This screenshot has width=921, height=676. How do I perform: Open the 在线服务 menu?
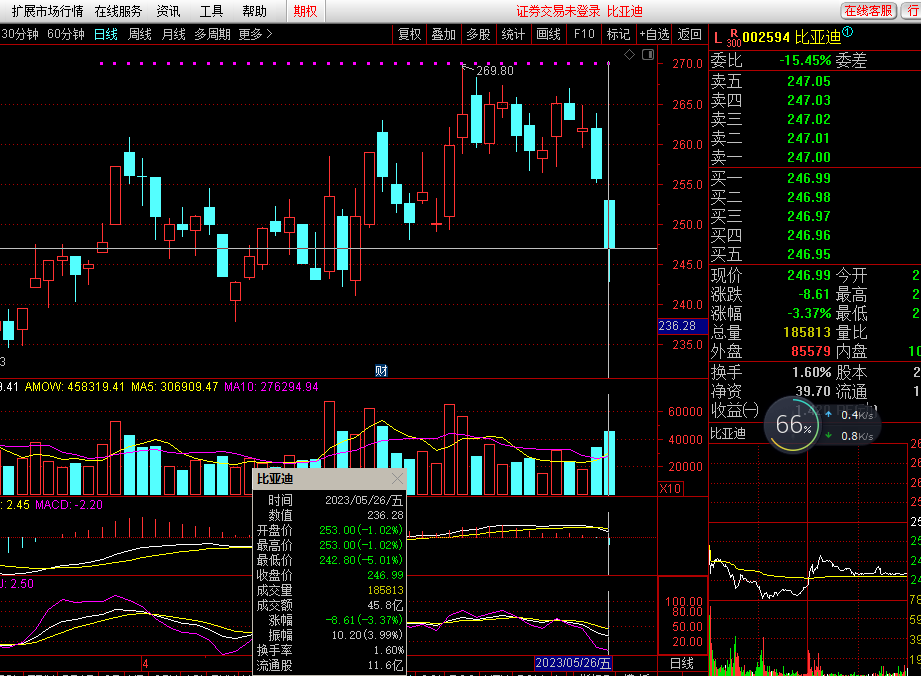tap(118, 11)
